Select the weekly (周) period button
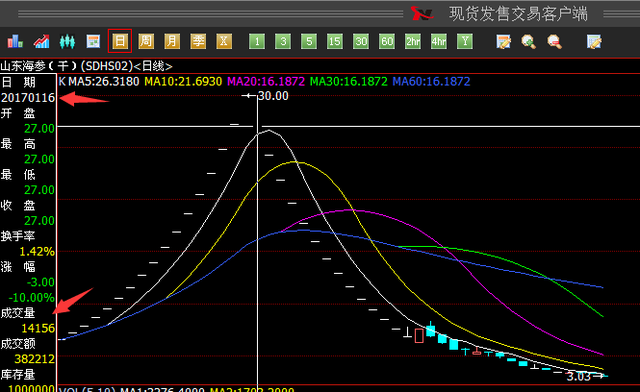This screenshot has height=392, width=640. (x=146, y=41)
